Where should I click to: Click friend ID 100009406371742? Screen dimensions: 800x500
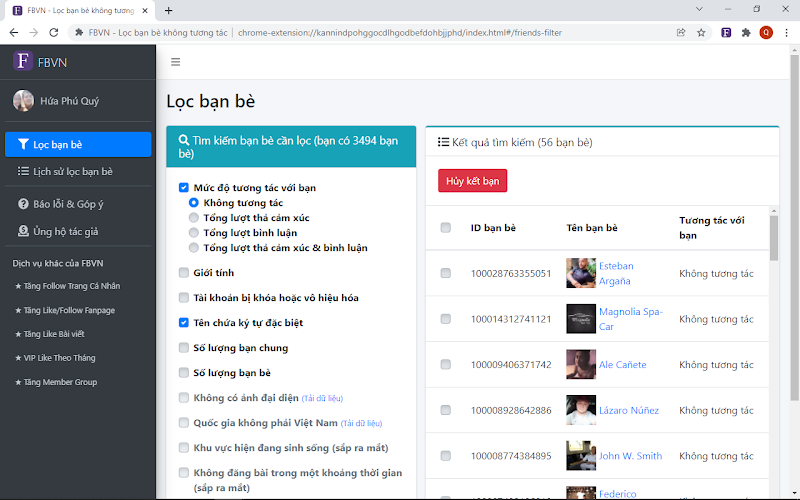coord(511,365)
